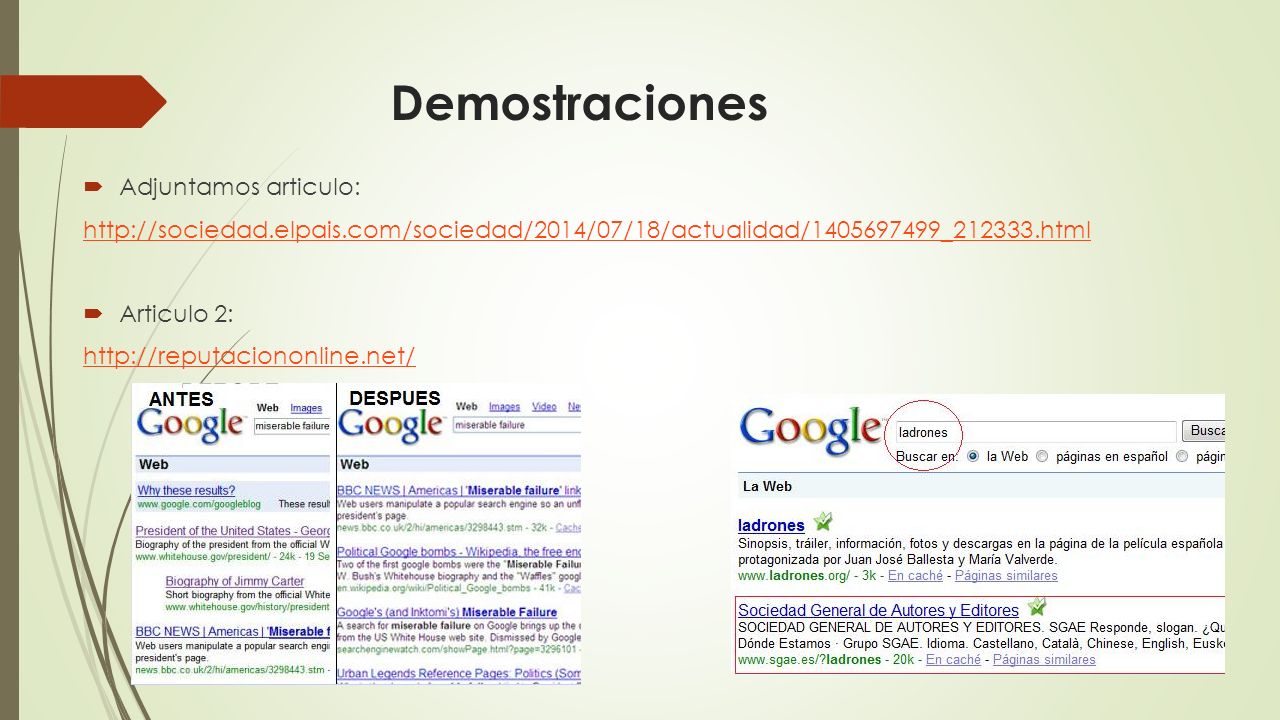Open the 'Why these results?' link
This screenshot has width=1280, height=720.
(186, 490)
